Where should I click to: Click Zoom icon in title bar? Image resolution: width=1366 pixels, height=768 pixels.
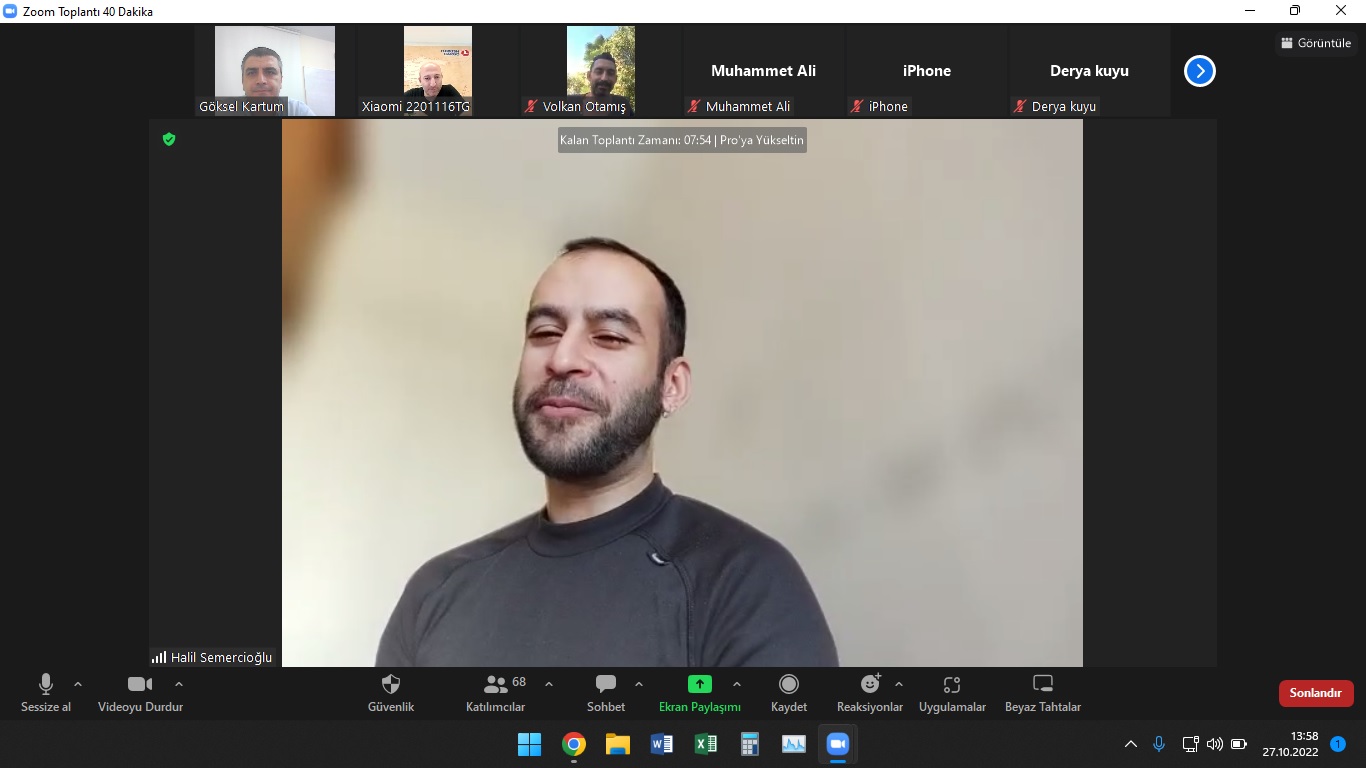click(11, 11)
